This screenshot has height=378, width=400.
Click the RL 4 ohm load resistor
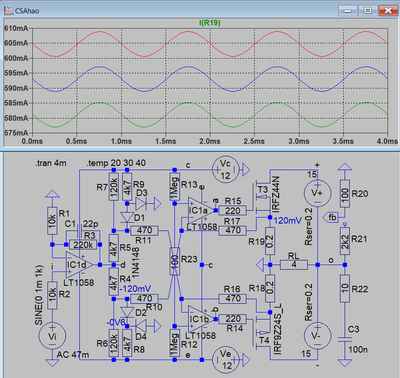coord(294,265)
